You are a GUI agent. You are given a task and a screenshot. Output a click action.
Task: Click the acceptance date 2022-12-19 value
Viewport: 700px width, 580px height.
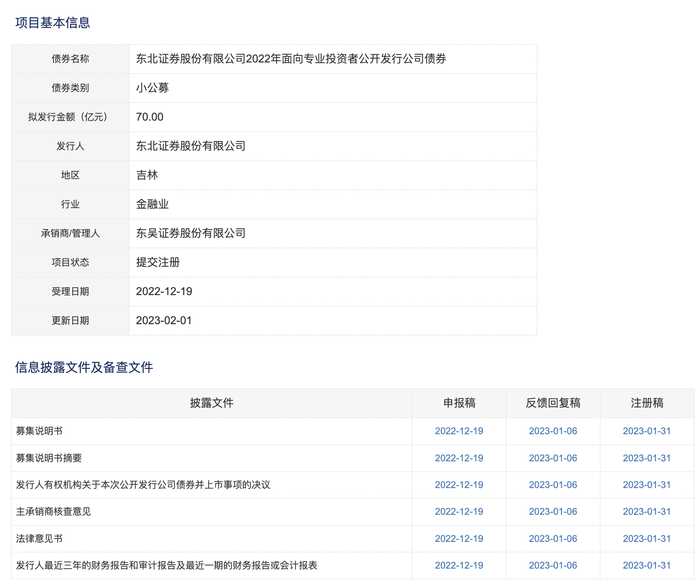[164, 291]
